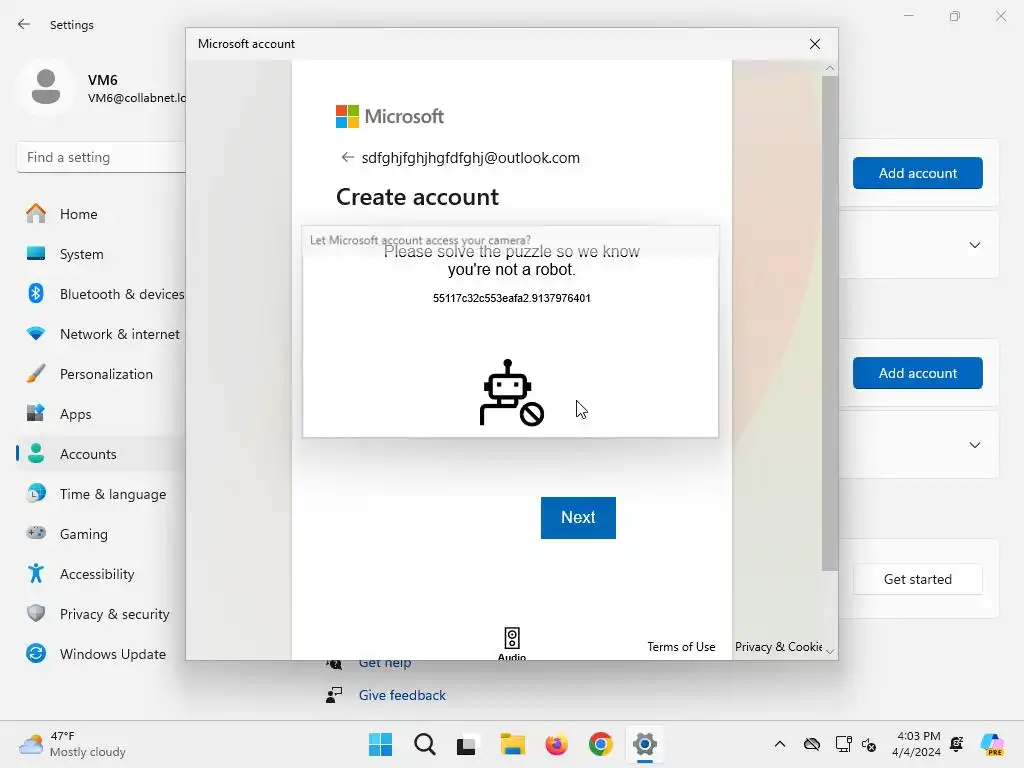The height and width of the screenshot is (768, 1024).
Task: Launch Google Chrome from taskbar
Action: pos(601,744)
